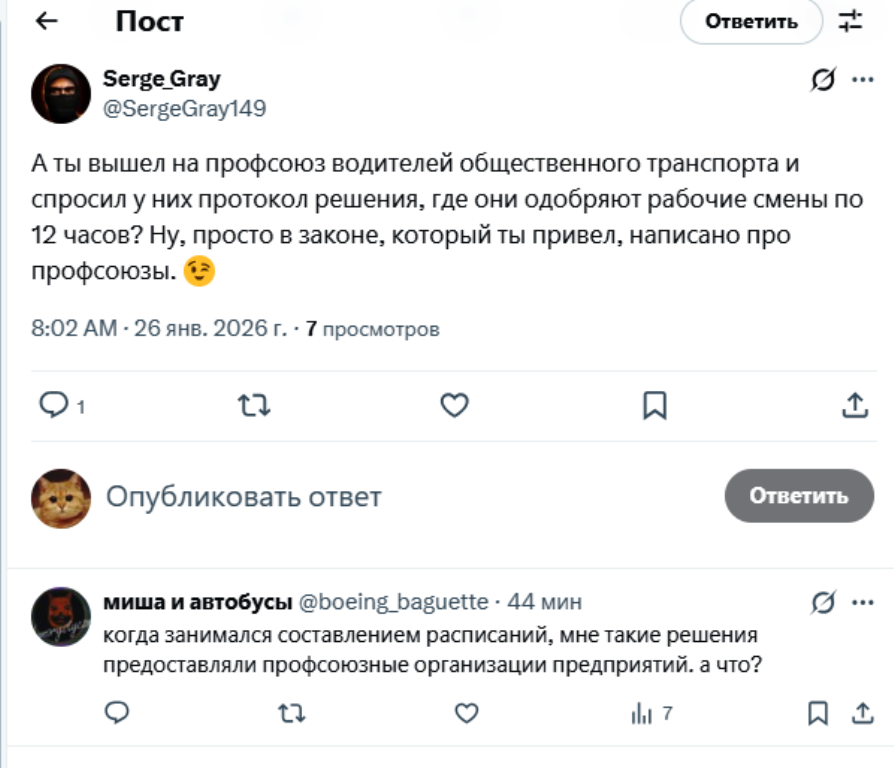Click the back arrow icon

(47, 21)
